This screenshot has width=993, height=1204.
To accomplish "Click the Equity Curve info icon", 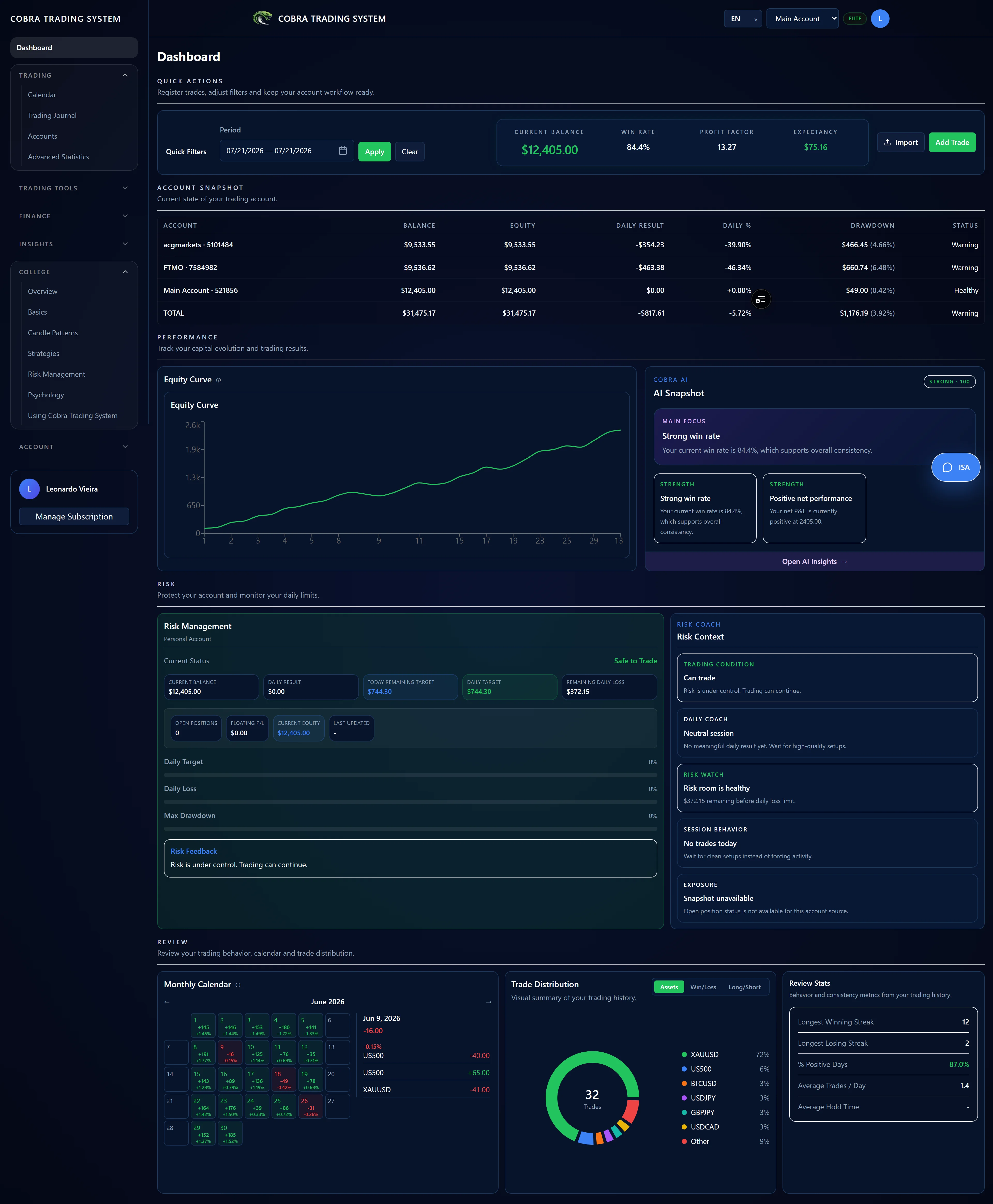I will click(219, 380).
